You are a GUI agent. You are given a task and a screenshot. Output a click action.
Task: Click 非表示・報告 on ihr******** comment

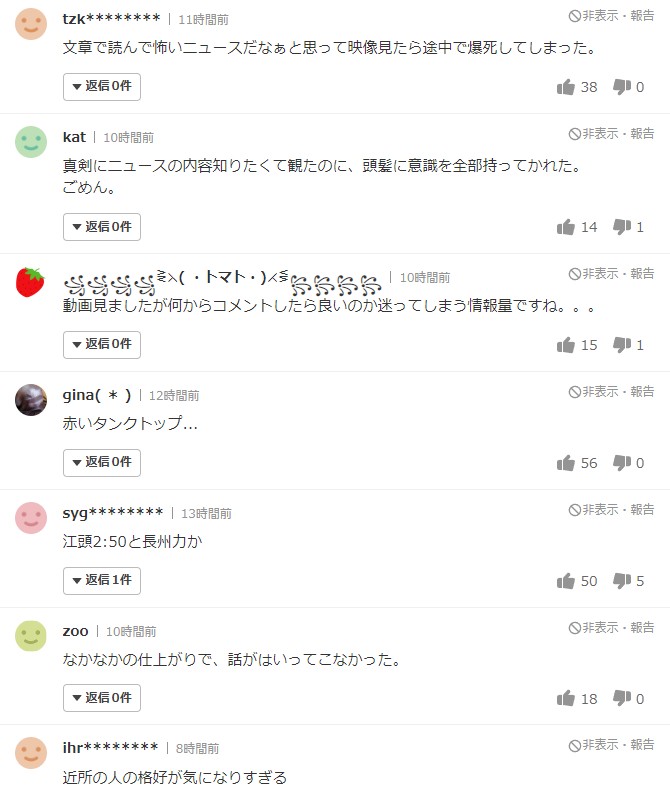click(x=611, y=745)
